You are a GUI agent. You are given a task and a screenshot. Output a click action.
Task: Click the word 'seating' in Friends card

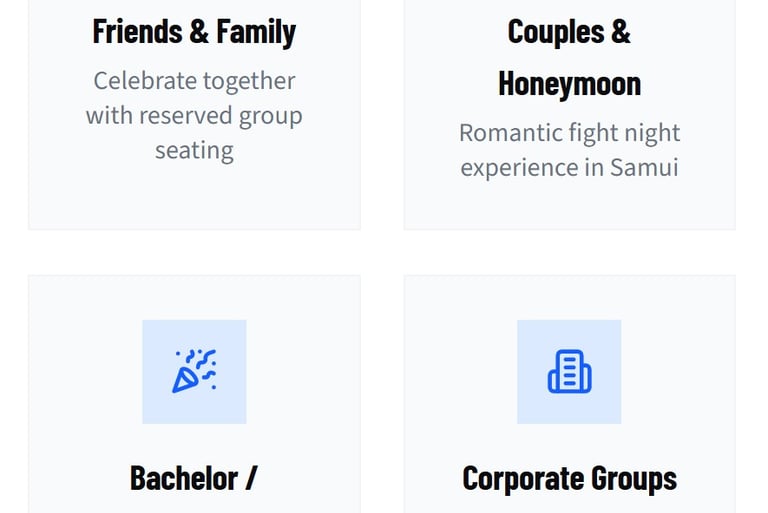[194, 151]
